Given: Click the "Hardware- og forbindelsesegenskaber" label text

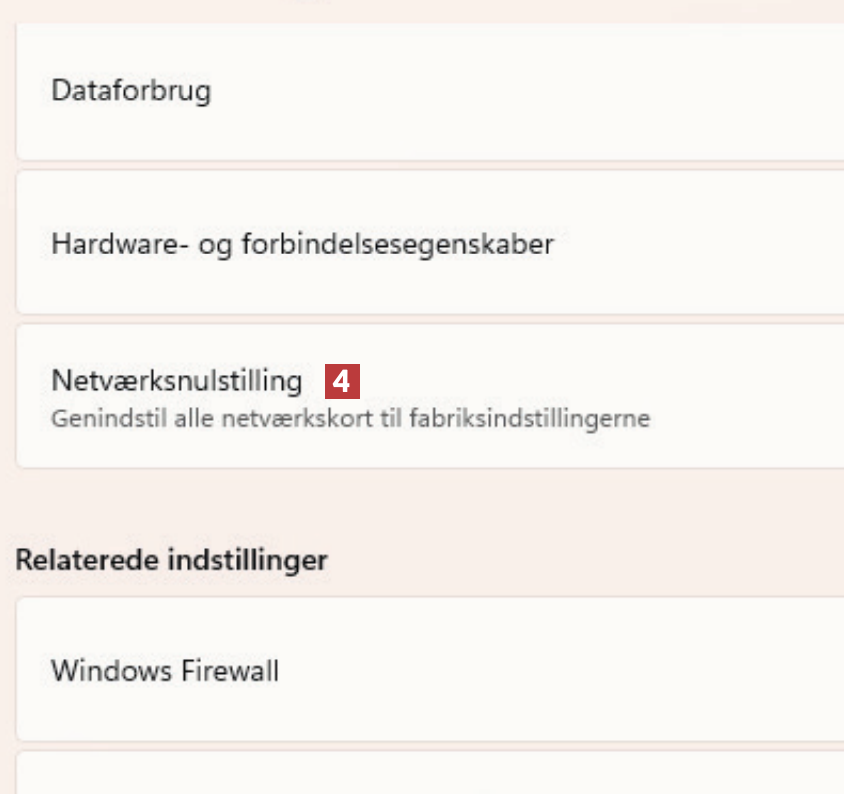Looking at the screenshot, I should 302,243.
